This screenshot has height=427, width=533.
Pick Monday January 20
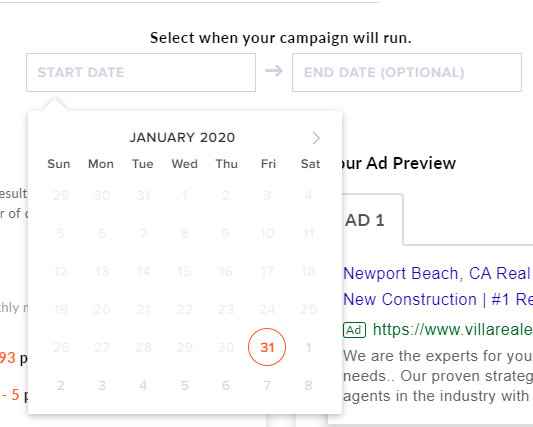[102, 309]
